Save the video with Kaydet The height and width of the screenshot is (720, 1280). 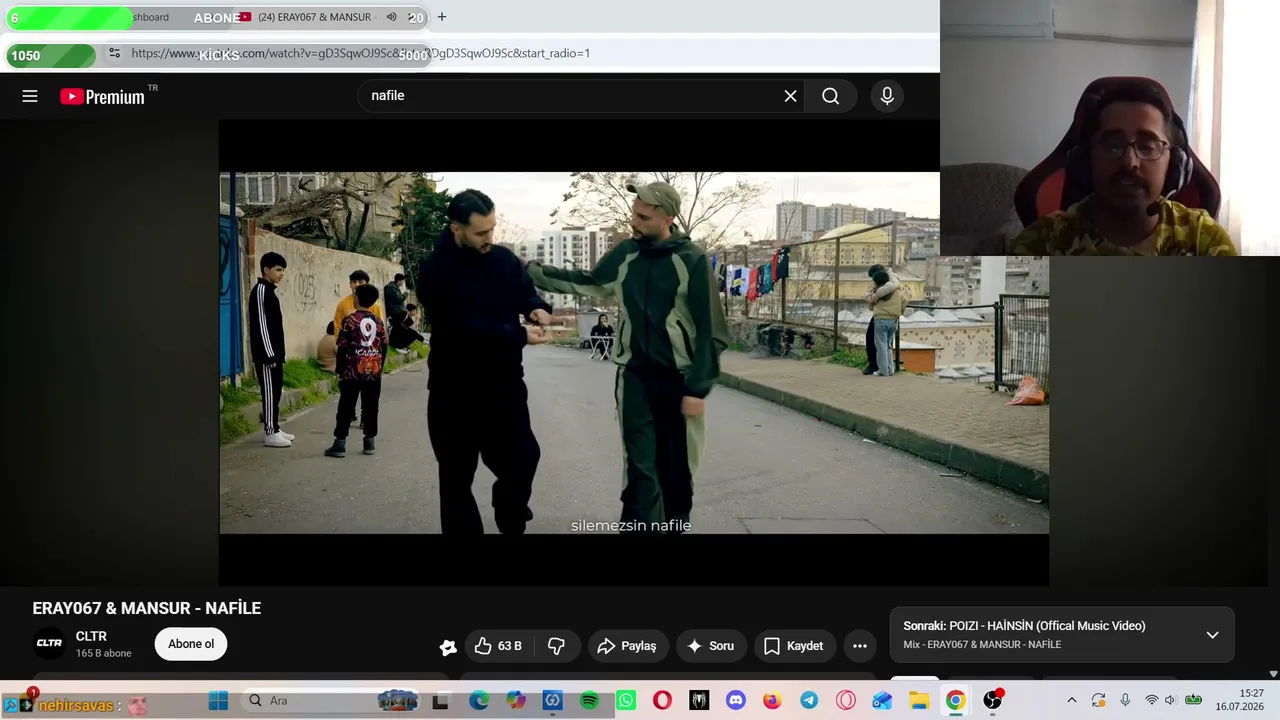point(794,646)
